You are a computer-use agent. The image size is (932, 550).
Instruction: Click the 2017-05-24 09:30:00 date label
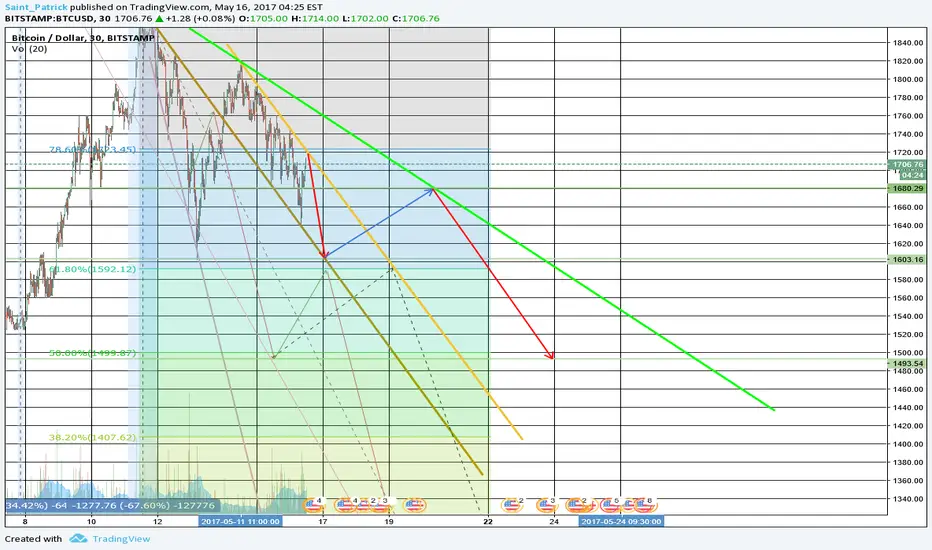click(621, 521)
